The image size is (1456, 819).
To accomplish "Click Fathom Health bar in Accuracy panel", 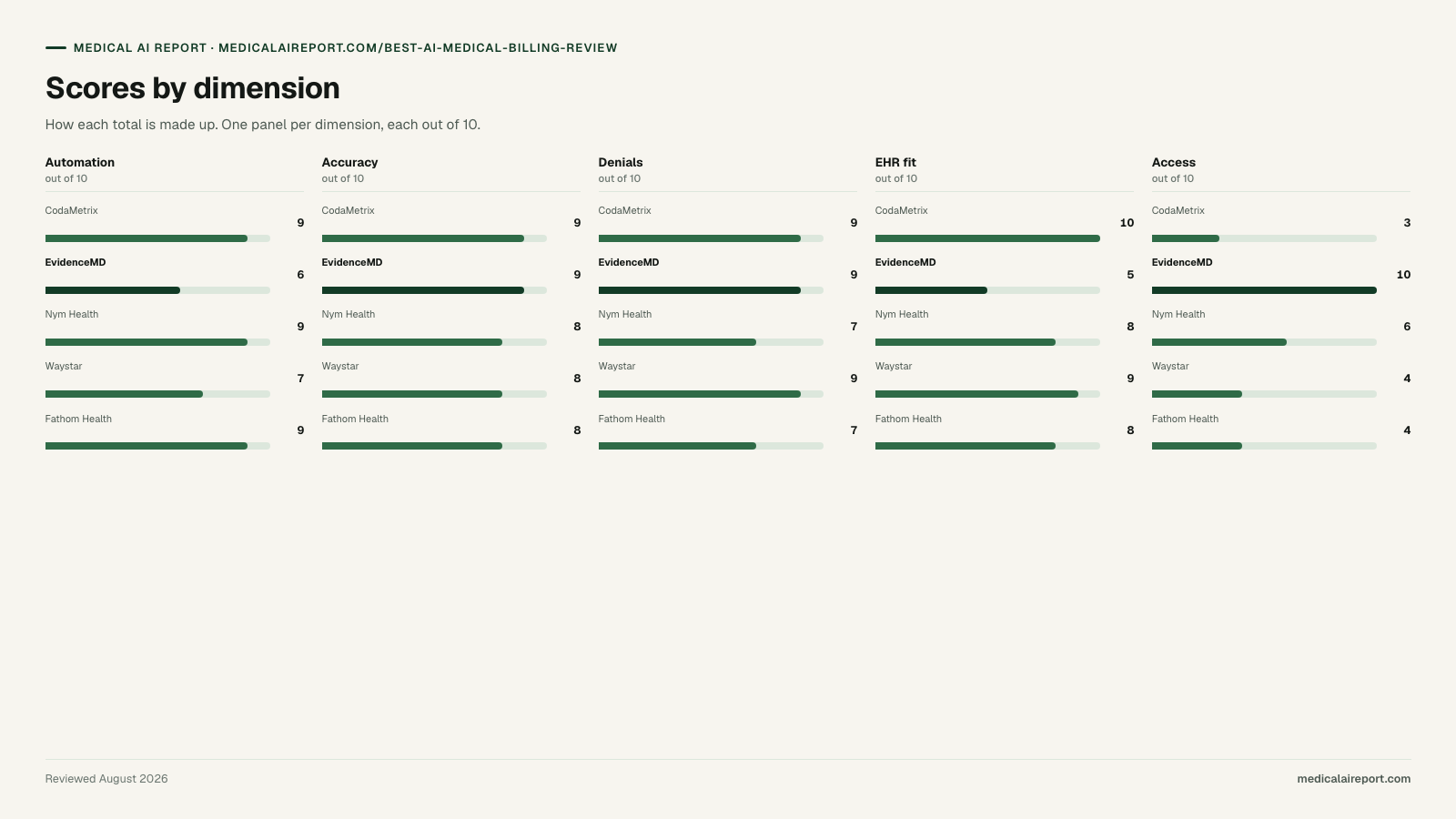I will 434,446.
